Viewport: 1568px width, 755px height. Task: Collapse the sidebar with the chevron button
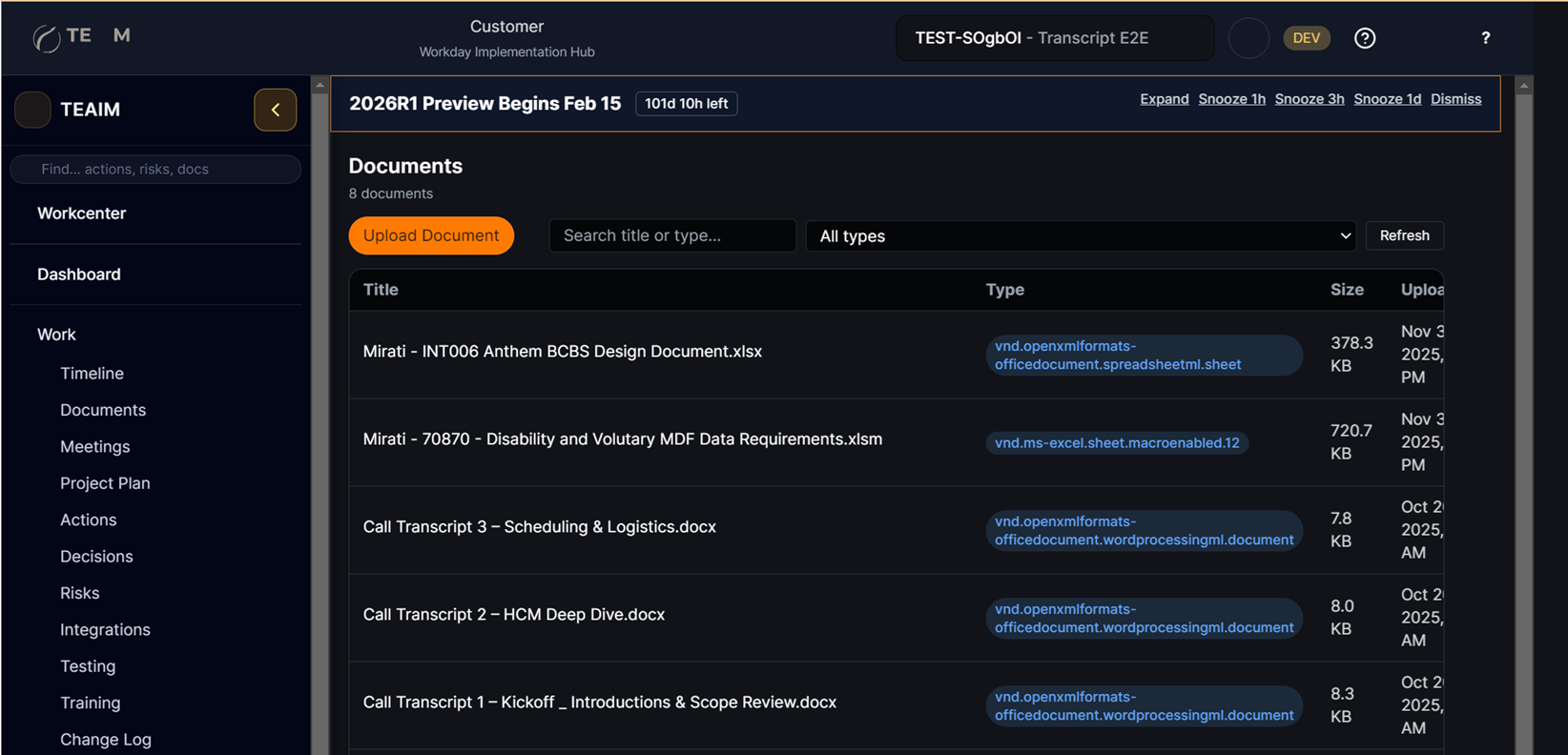(275, 110)
